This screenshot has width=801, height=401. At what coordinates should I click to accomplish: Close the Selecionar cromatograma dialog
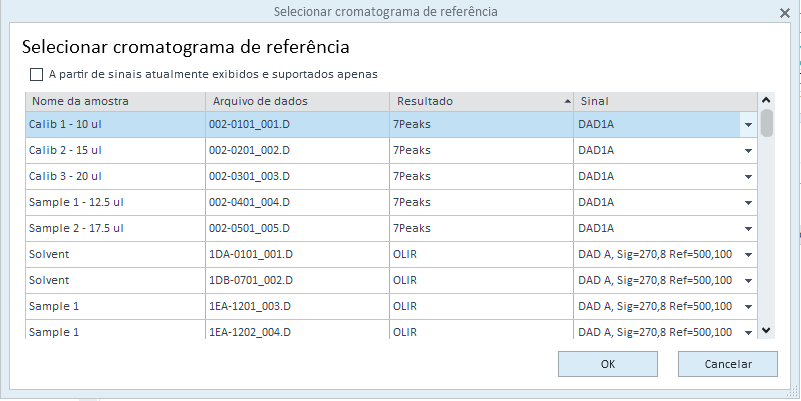[x=785, y=13]
